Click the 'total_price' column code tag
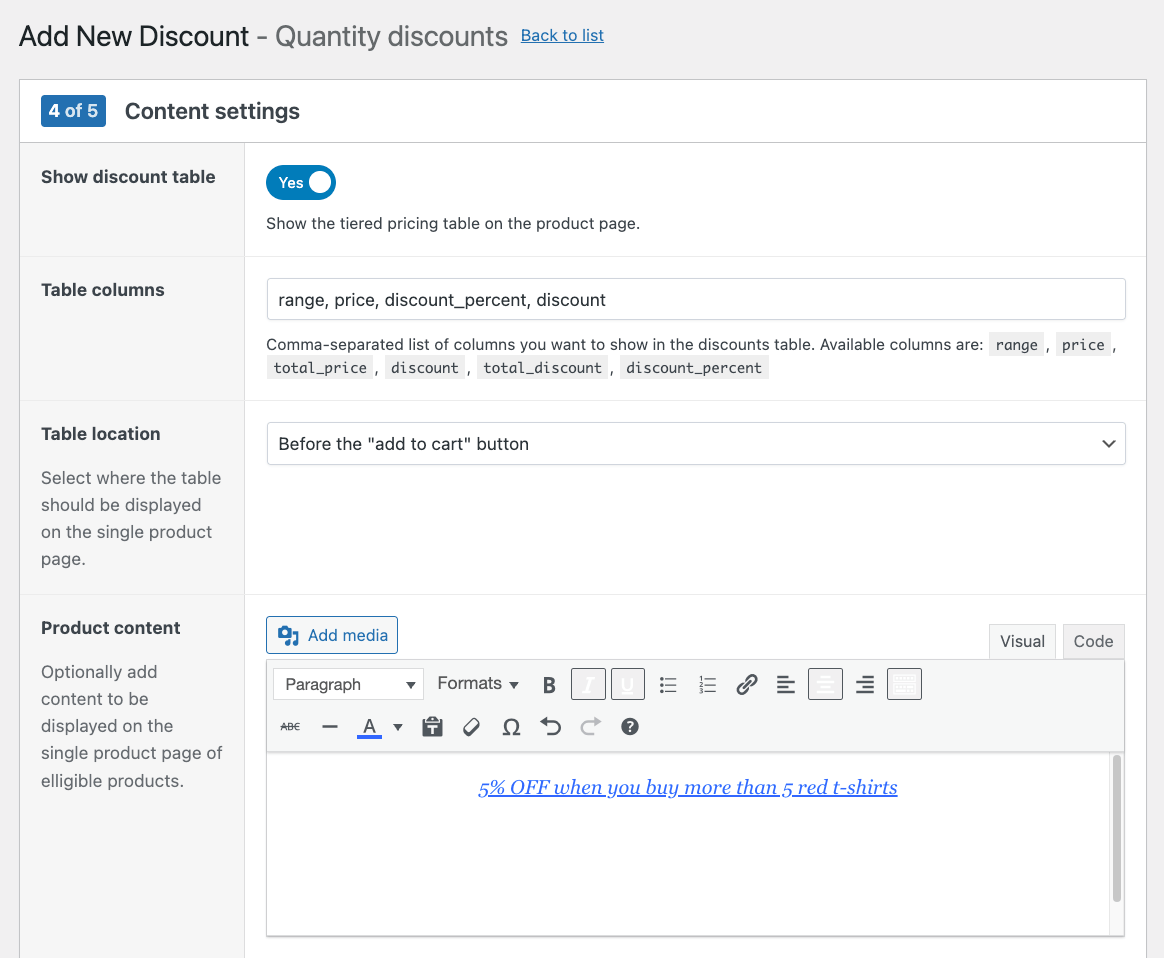This screenshot has height=958, width=1164. (320, 368)
